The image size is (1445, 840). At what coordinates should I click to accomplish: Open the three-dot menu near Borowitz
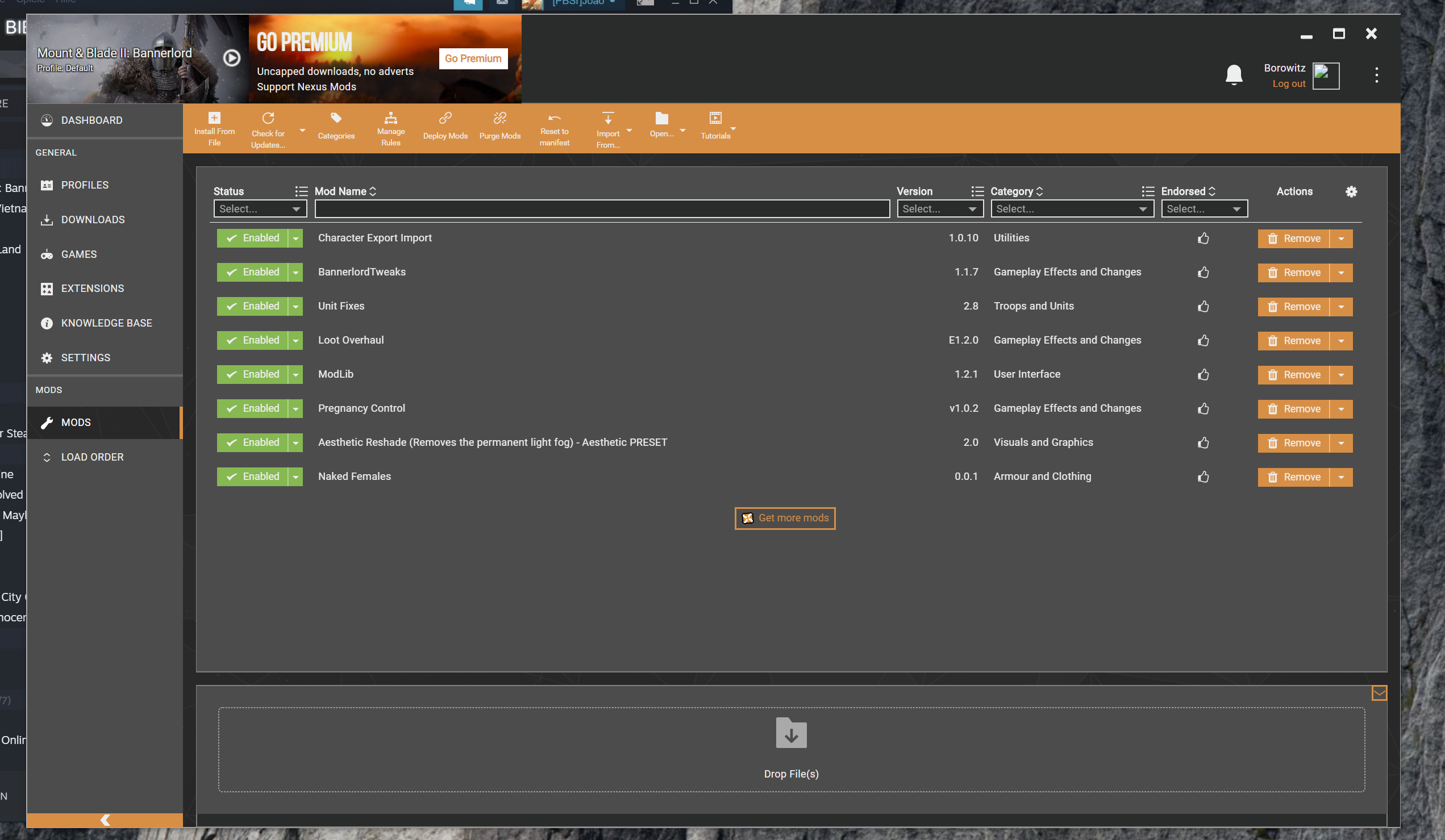[x=1376, y=75]
